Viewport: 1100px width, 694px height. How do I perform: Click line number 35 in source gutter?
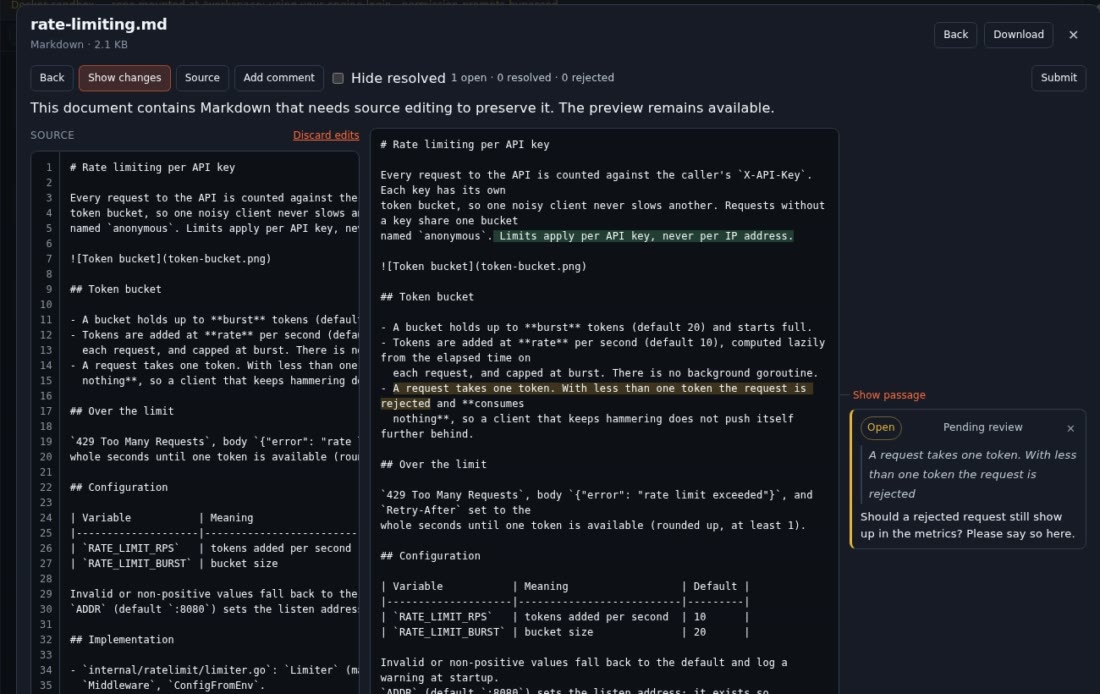click(x=46, y=686)
